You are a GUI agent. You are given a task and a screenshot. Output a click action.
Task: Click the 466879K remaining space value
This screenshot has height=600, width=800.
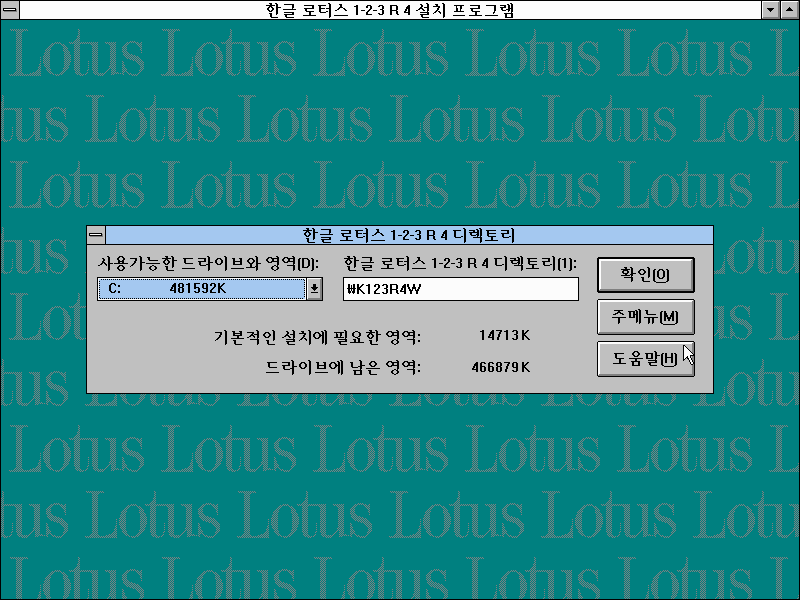click(x=501, y=367)
